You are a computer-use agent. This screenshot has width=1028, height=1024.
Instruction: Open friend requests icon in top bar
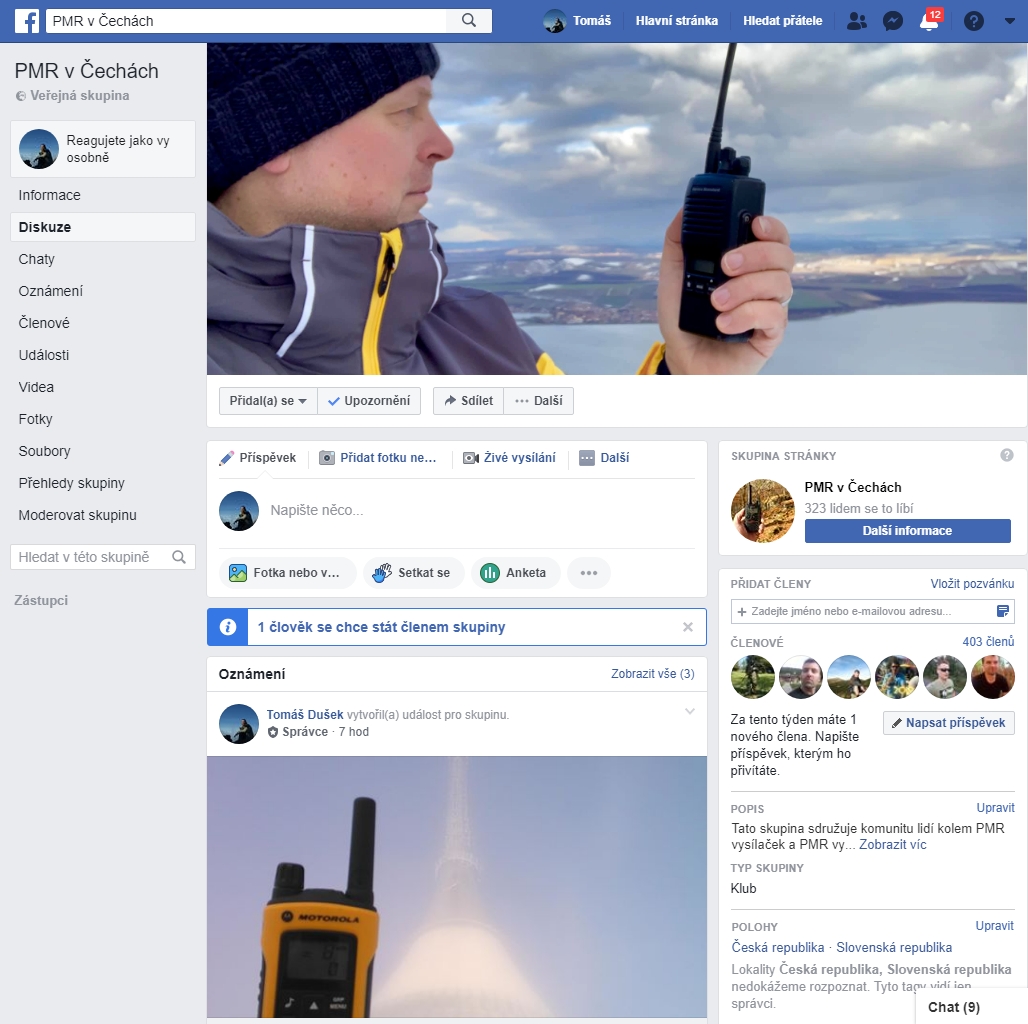tap(856, 21)
